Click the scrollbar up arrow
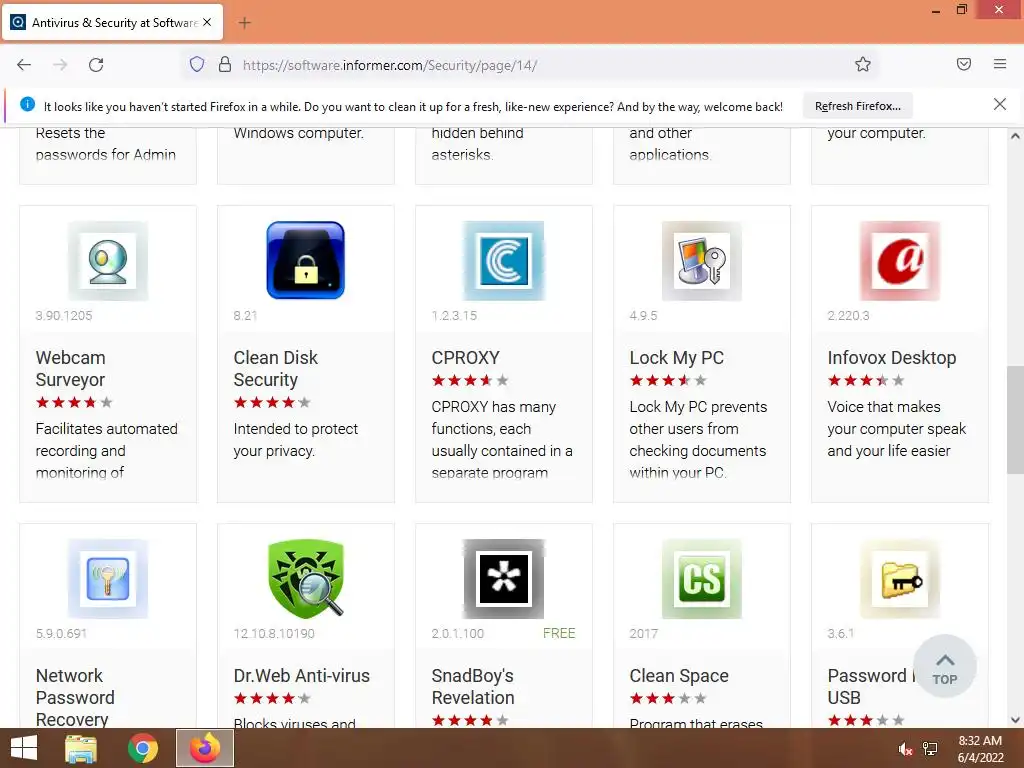 (x=1015, y=136)
